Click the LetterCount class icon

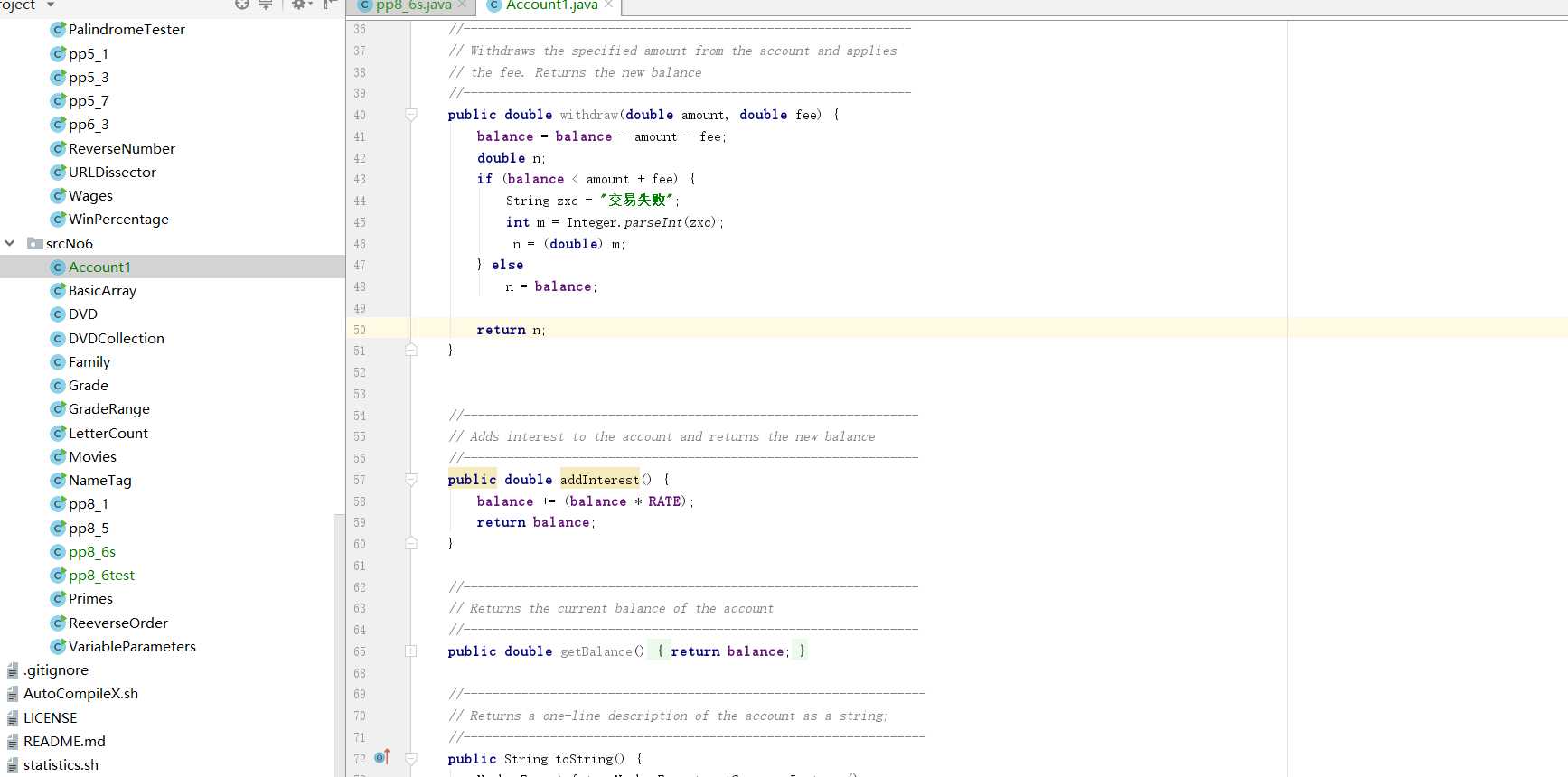click(58, 433)
